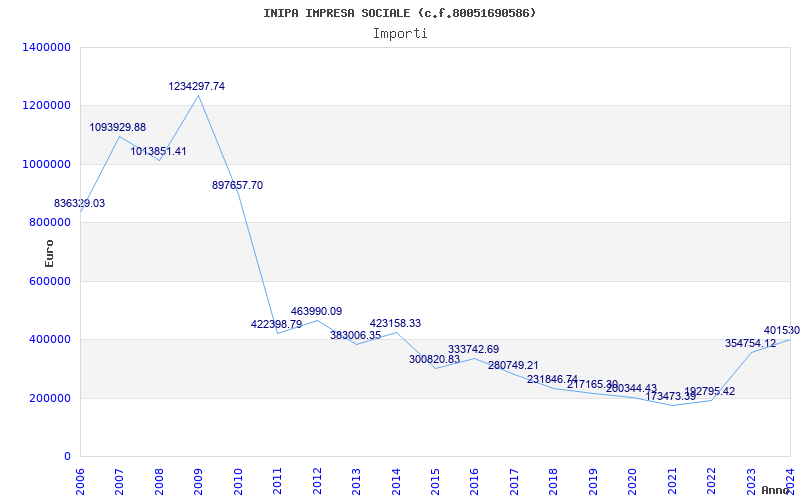Click the x-axis year 2009
800x500 pixels.
point(198,481)
